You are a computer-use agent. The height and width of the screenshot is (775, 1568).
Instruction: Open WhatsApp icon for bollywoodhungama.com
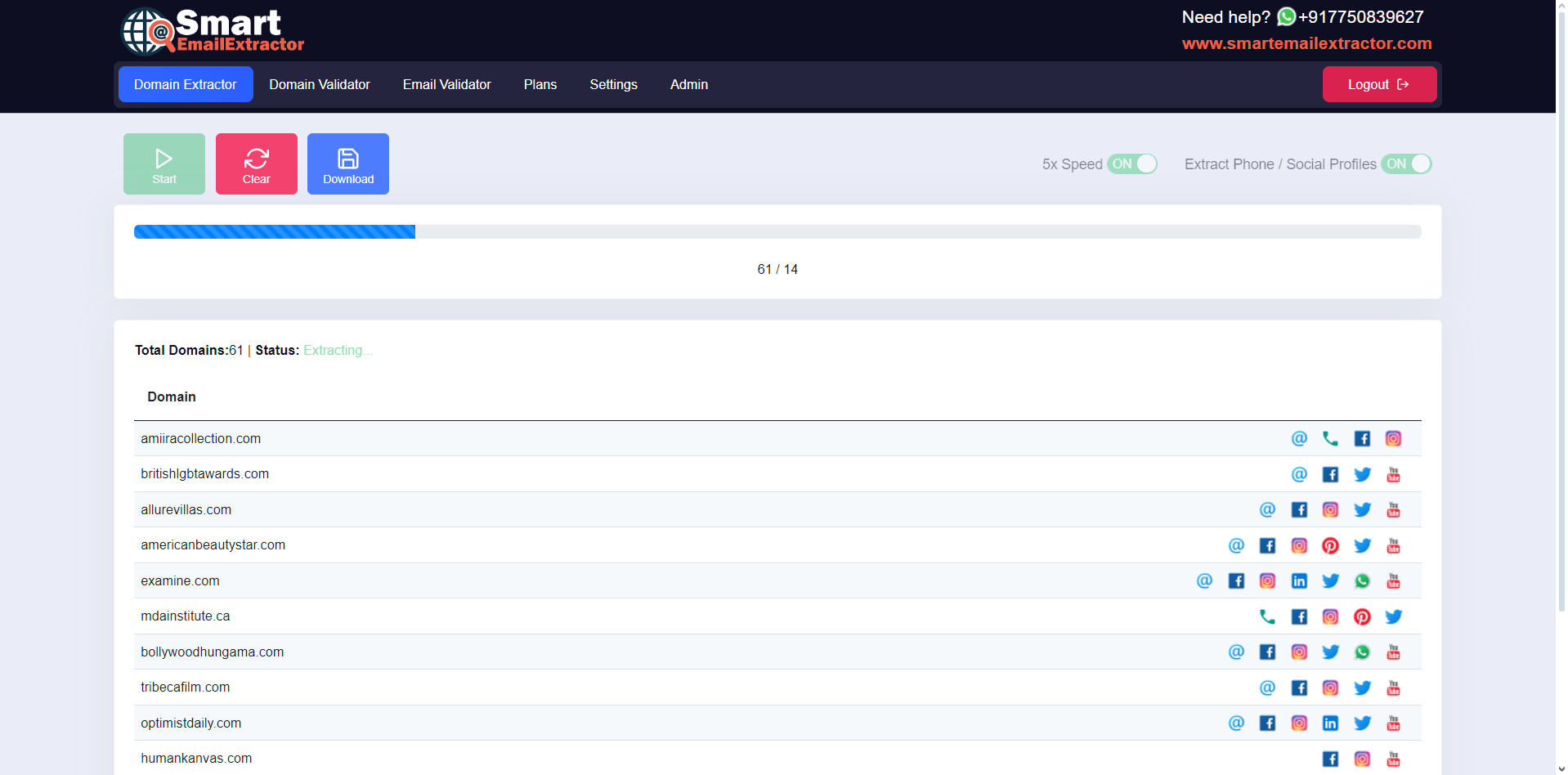(x=1362, y=652)
